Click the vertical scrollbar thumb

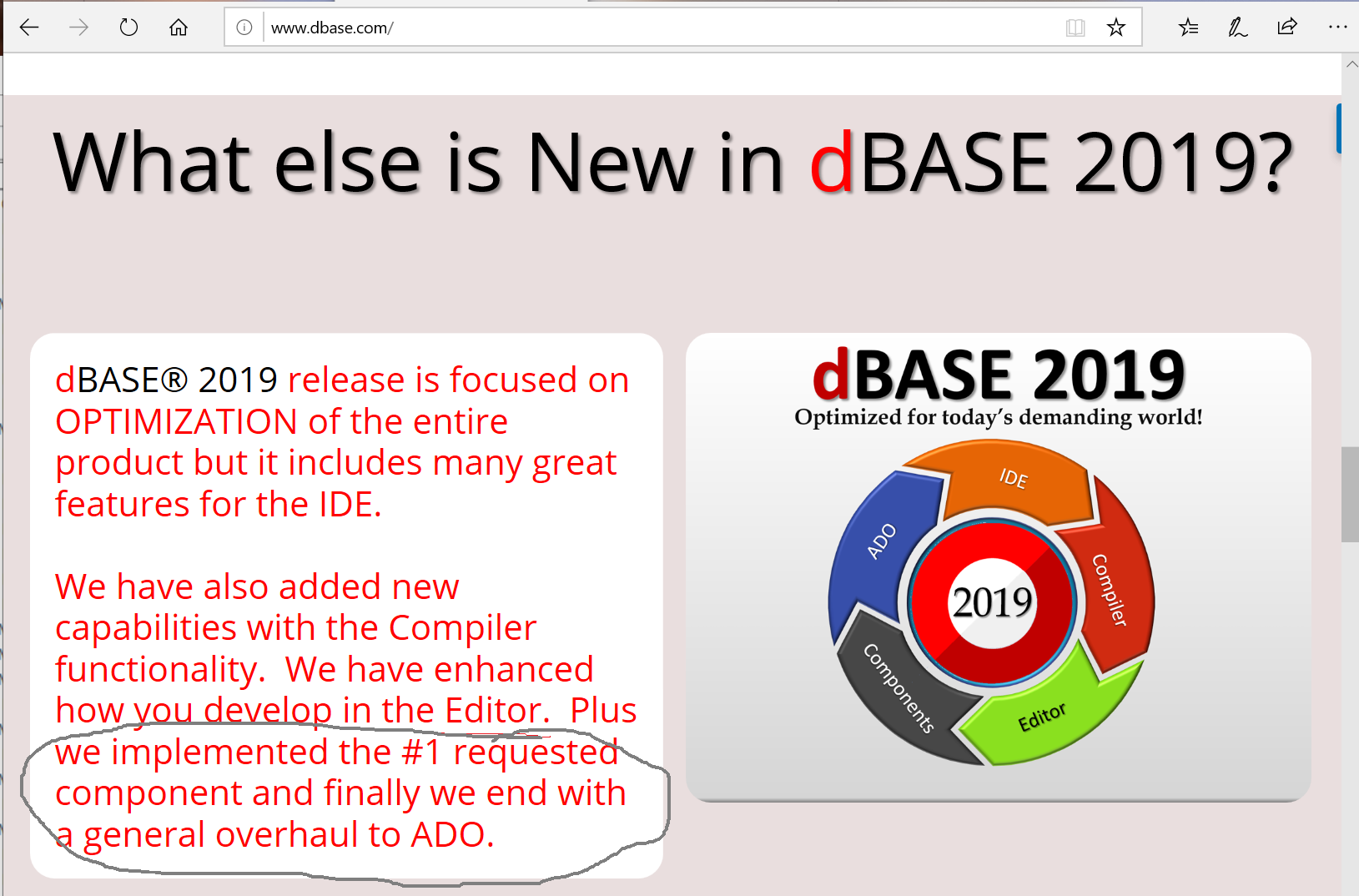coord(1351,495)
